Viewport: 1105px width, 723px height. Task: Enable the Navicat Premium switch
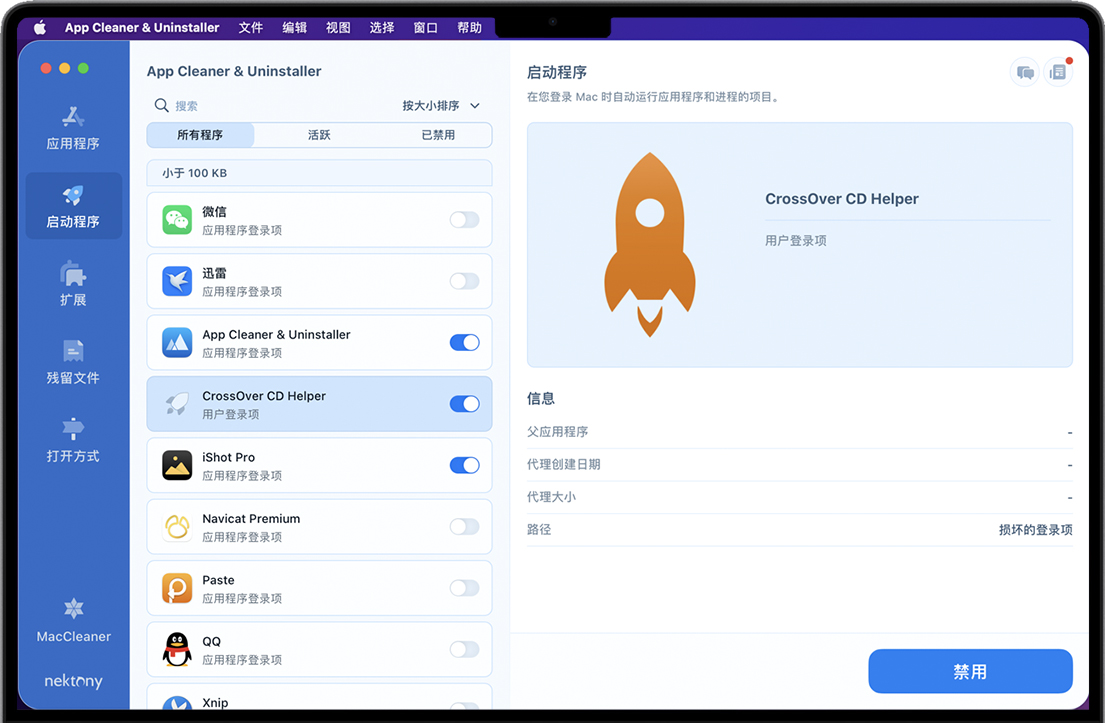click(464, 526)
